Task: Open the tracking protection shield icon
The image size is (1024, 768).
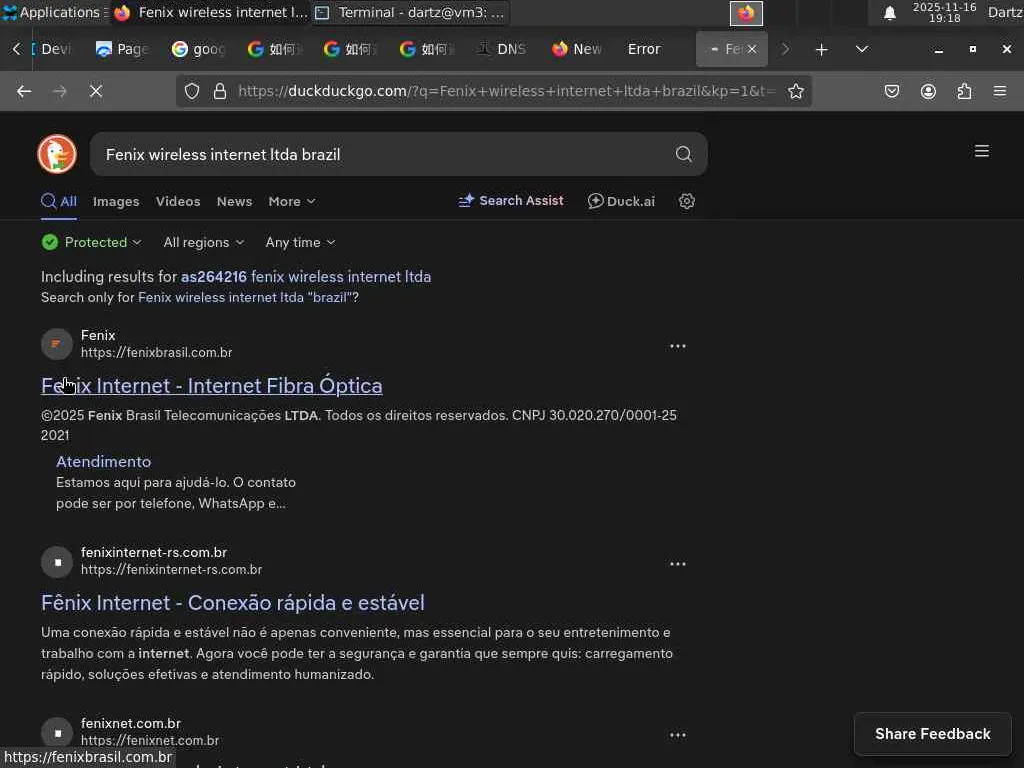Action: tap(191, 91)
